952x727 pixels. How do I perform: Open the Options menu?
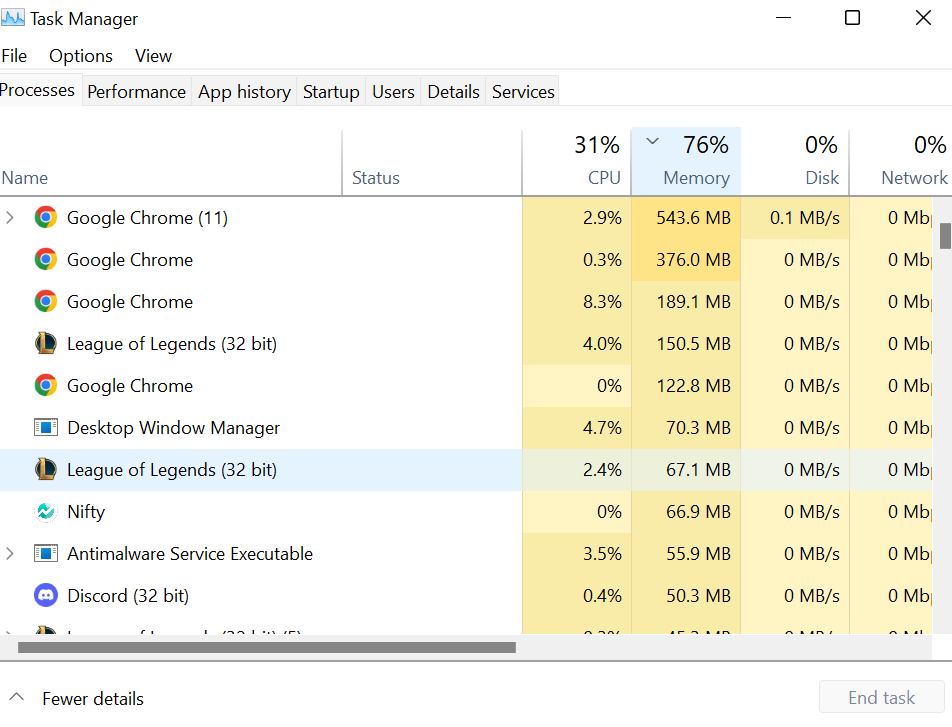tap(81, 56)
